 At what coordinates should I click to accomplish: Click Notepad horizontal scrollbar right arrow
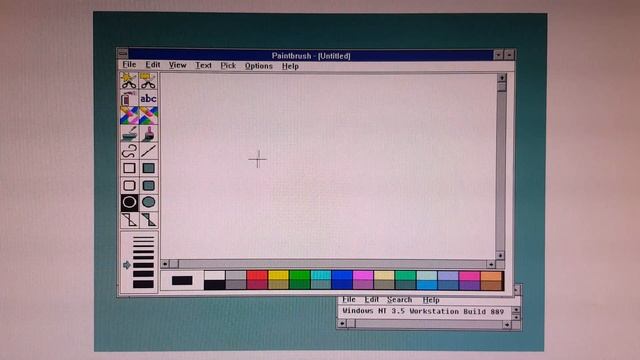(507, 324)
